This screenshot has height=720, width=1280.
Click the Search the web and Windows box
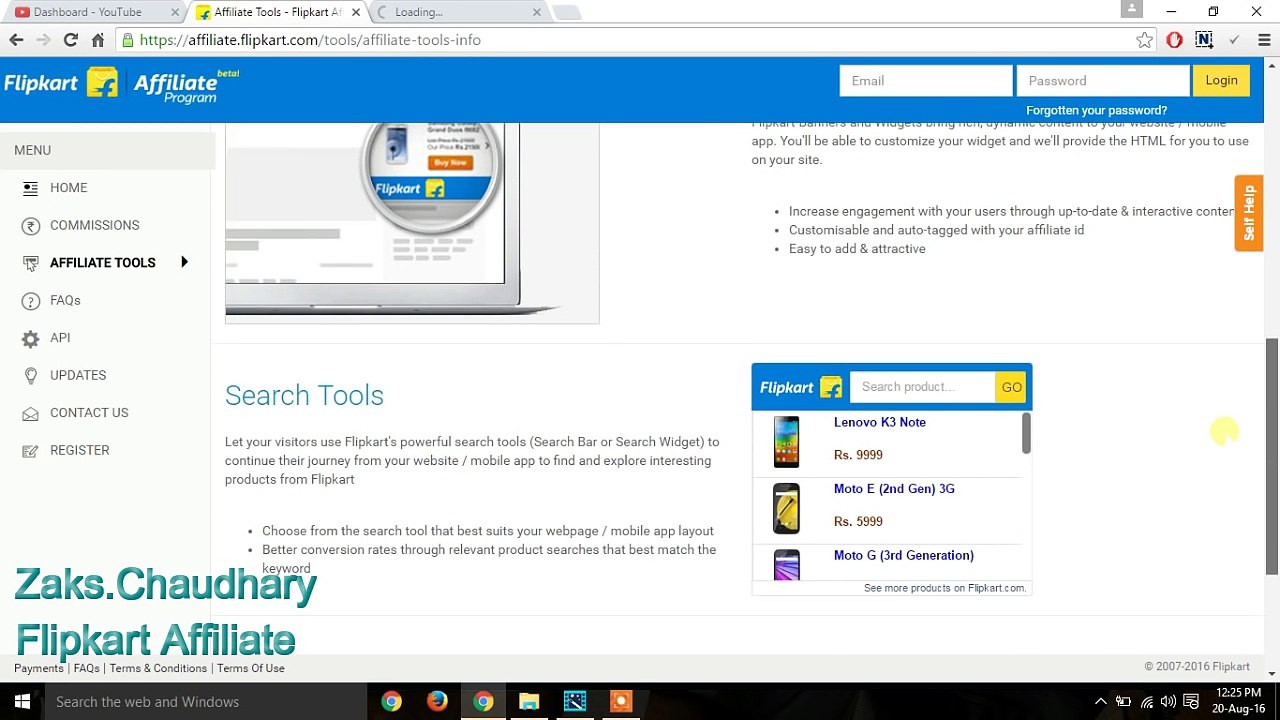point(205,702)
